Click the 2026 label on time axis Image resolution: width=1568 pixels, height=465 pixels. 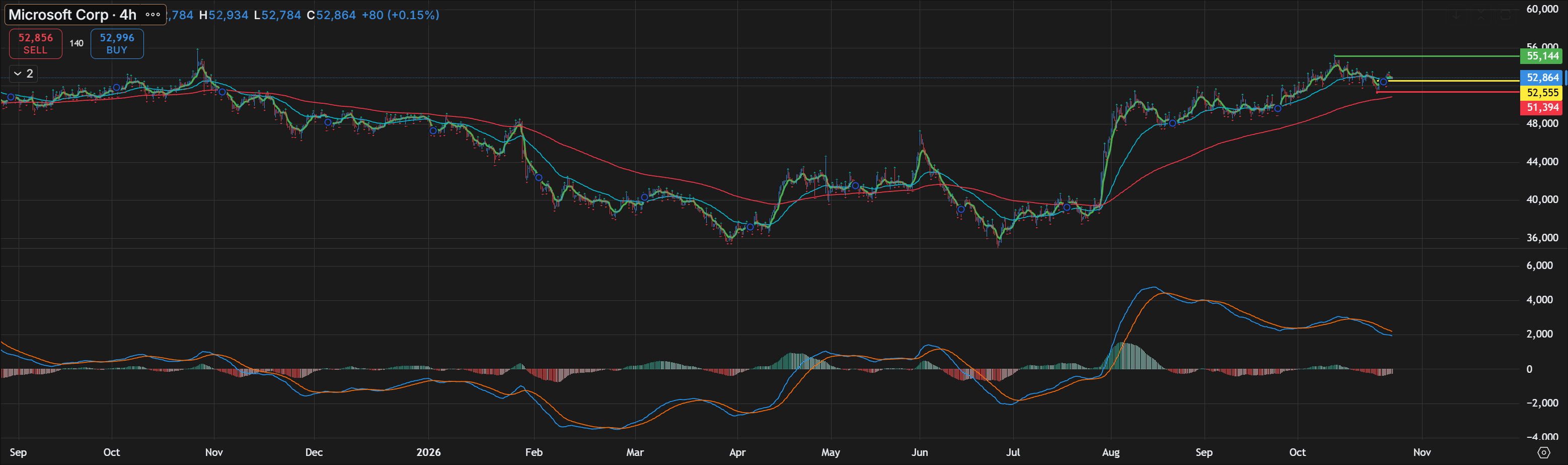(428, 452)
